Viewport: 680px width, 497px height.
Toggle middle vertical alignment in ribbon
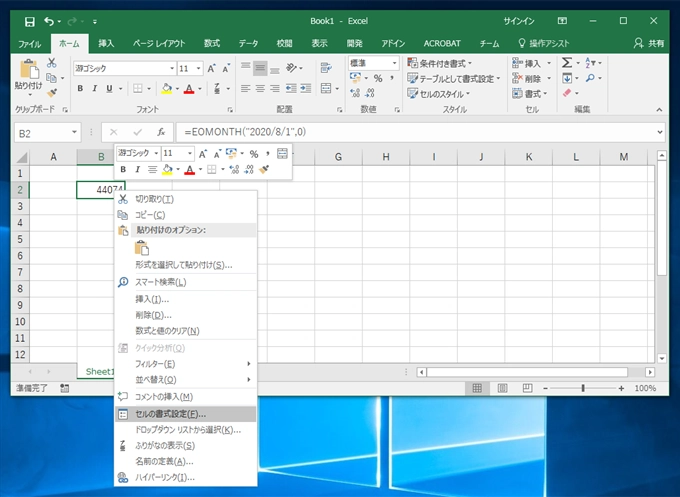pos(260,68)
